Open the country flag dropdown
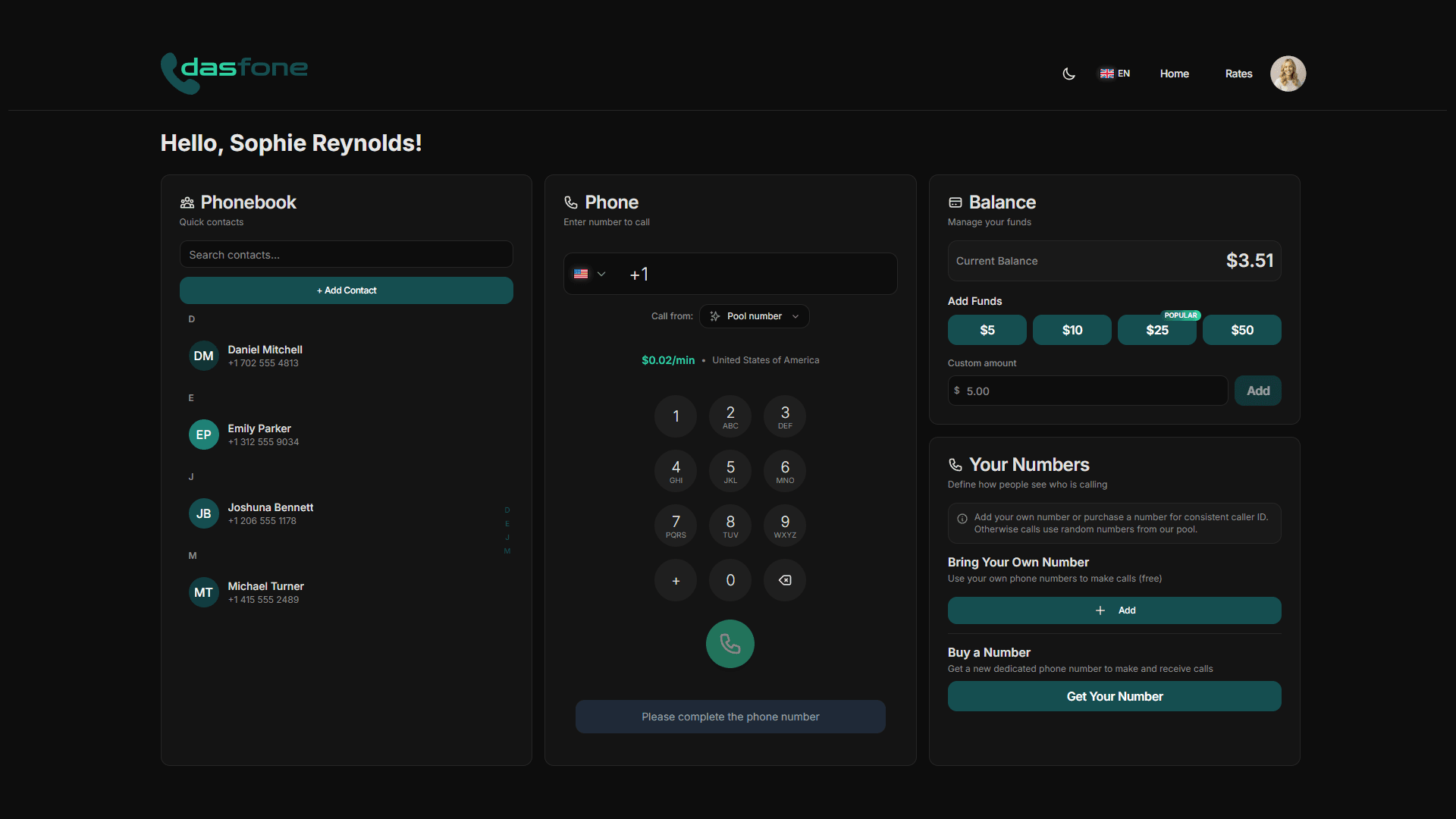This screenshot has height=819, width=1456. pos(589,274)
